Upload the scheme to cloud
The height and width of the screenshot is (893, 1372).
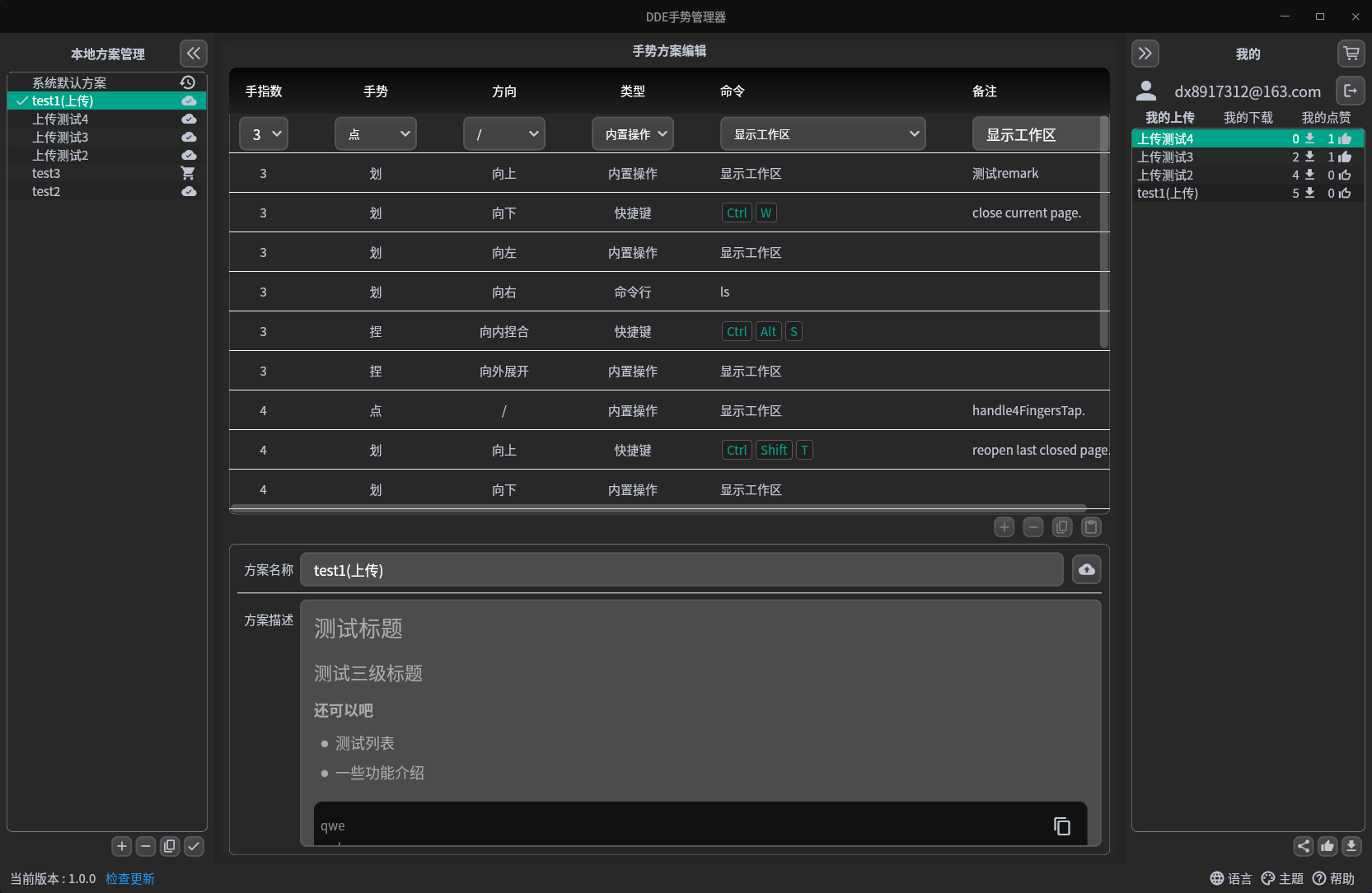pyautogui.click(x=1087, y=569)
